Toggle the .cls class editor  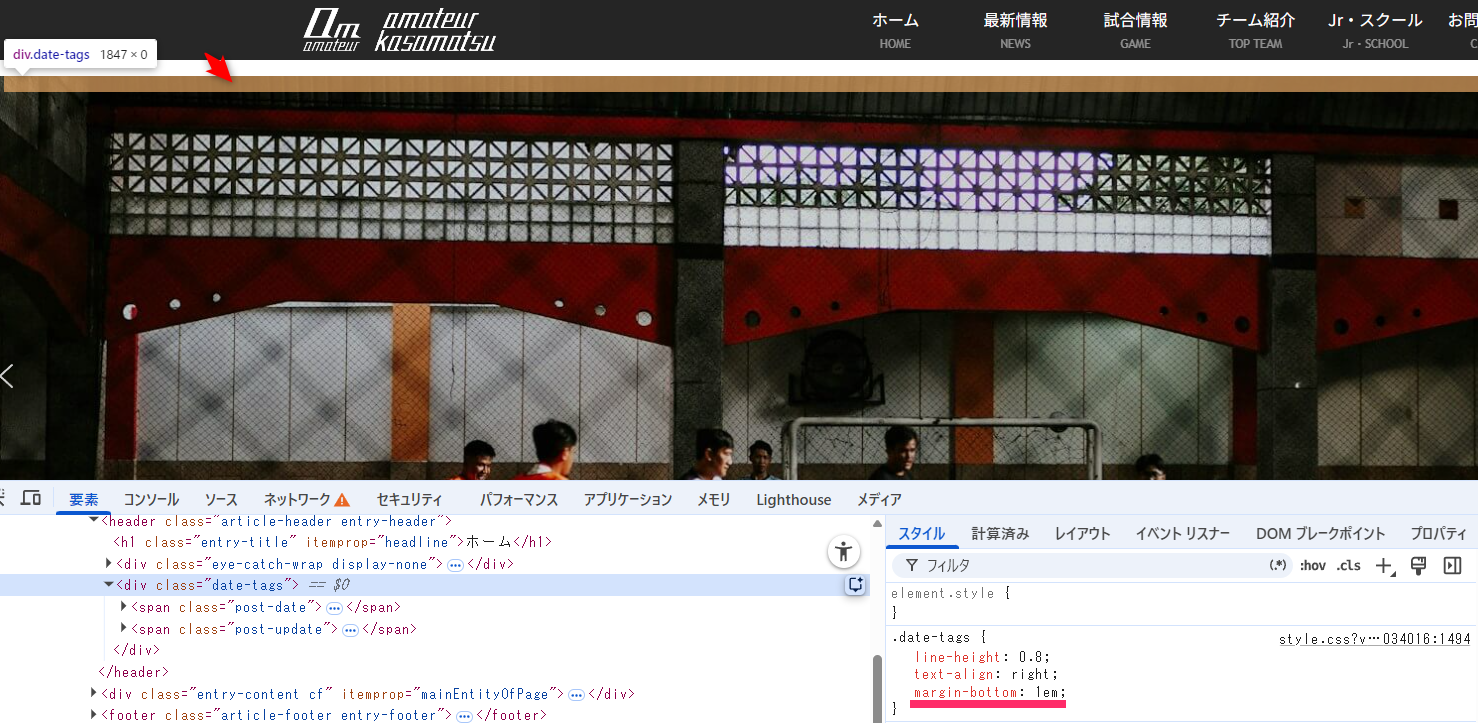pyautogui.click(x=1349, y=566)
